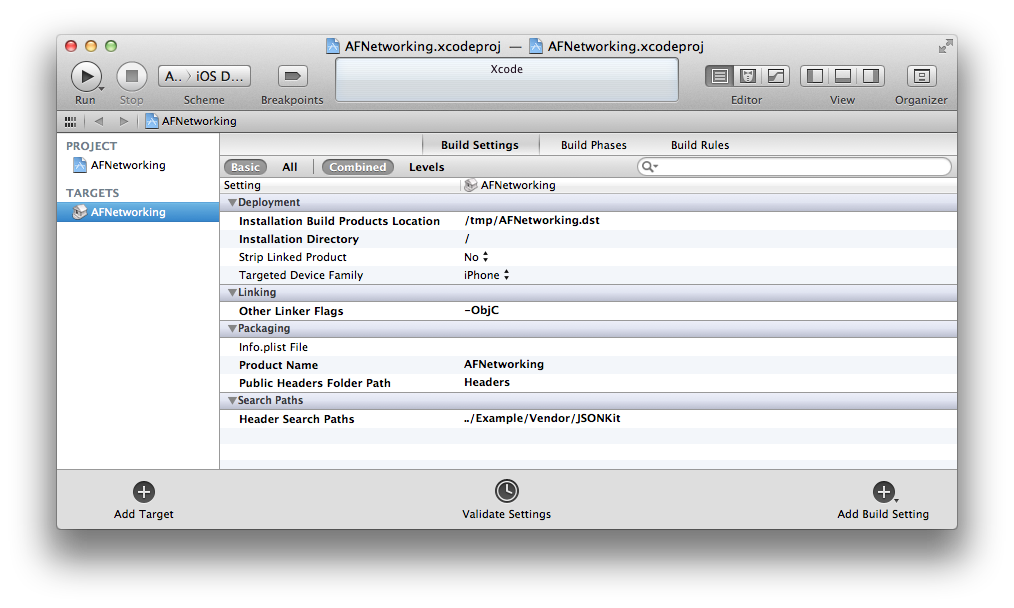The height and width of the screenshot is (608, 1014).
Task: Click the Stop button
Action: click(x=131, y=76)
